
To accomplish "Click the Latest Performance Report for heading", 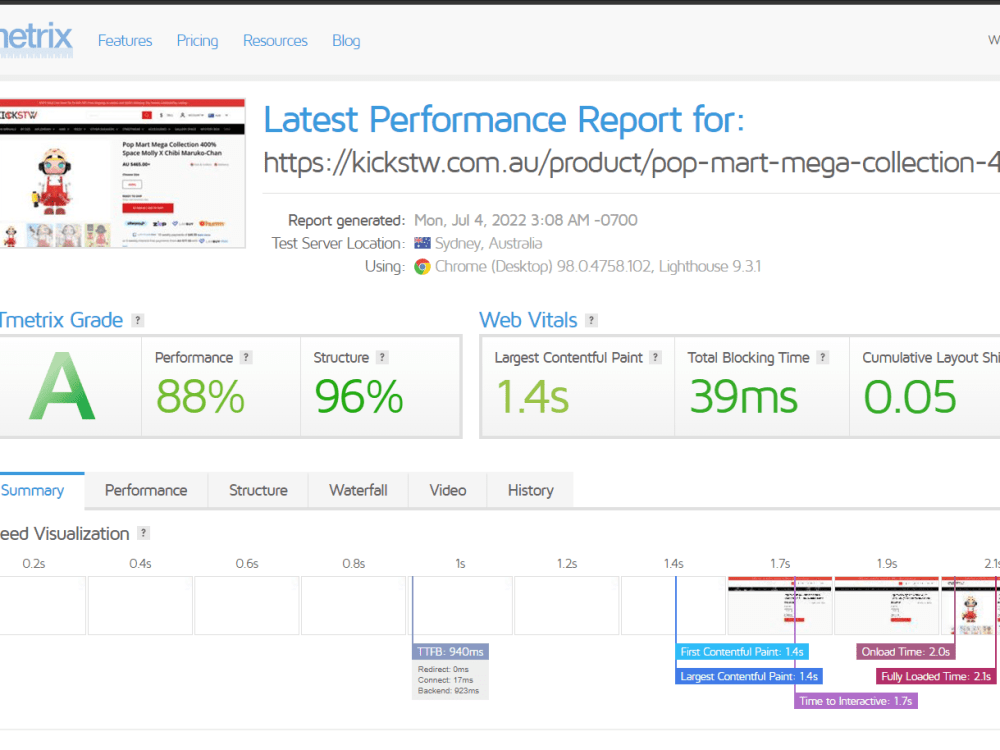I will [504, 120].
